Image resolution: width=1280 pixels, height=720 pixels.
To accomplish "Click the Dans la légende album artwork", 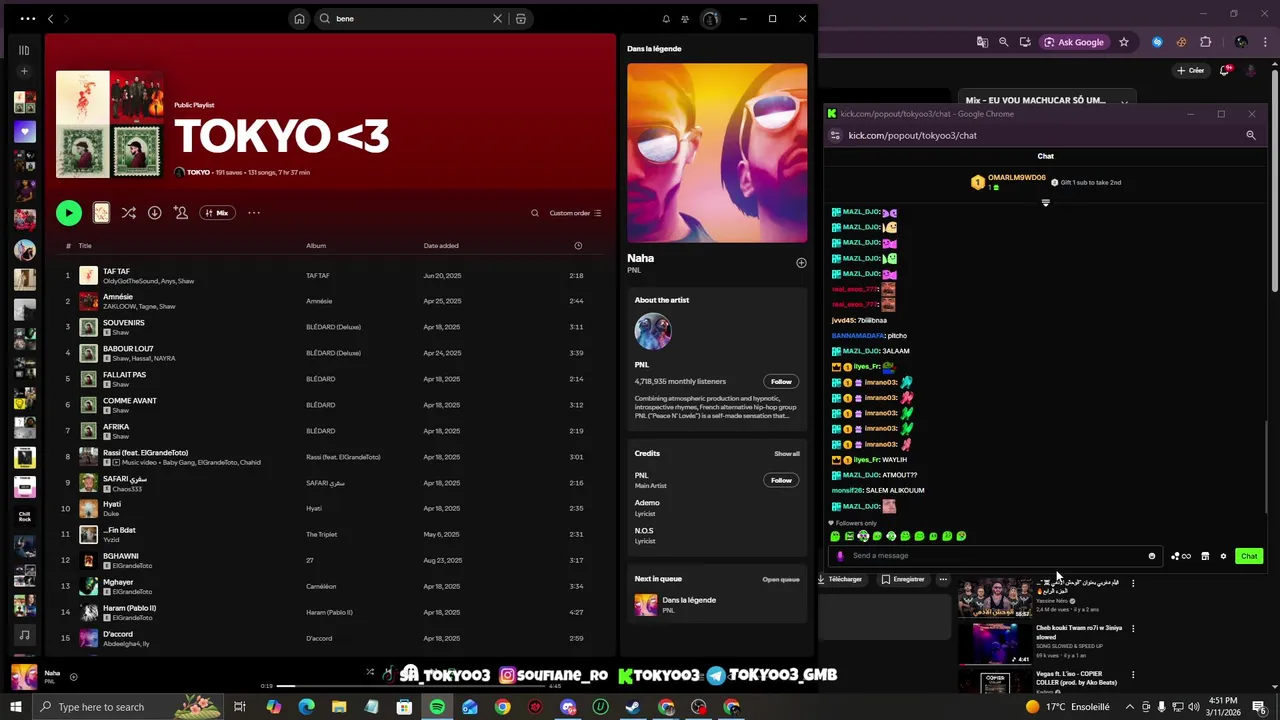I will click(x=717, y=153).
